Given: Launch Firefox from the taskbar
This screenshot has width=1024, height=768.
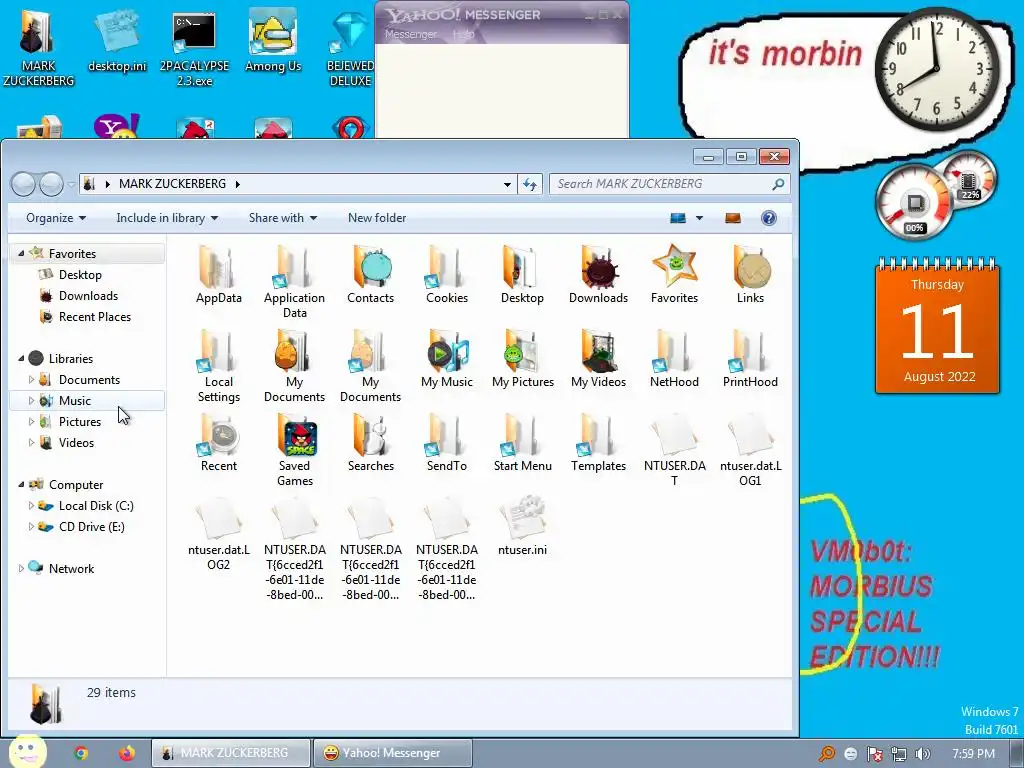Looking at the screenshot, I should [x=127, y=753].
